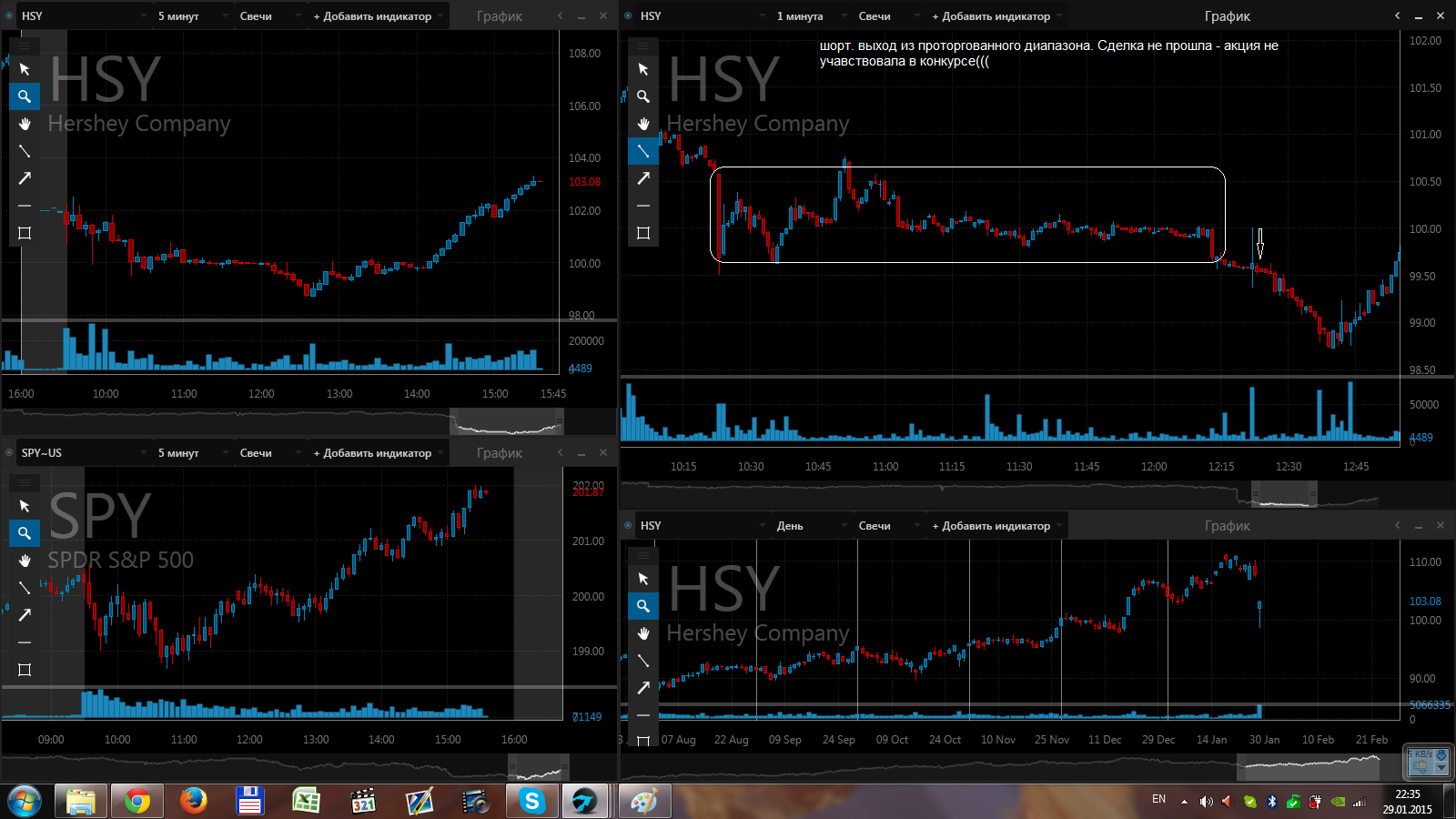Click the navigator range handle under HSY daily chart
1456x819 pixels.
tap(1309, 768)
